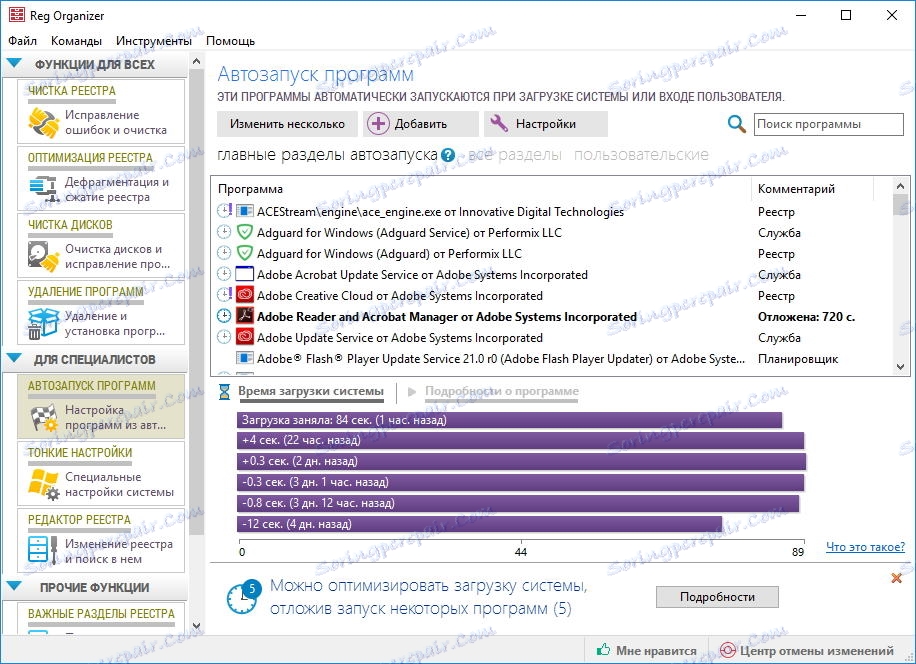Click clock delay icon for ACEStream row
Viewport: 916px width, 664px height.
(224, 211)
